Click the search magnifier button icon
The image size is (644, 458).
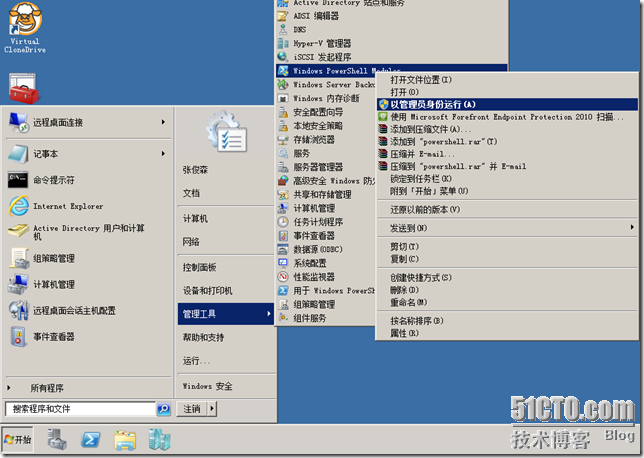coord(163,409)
